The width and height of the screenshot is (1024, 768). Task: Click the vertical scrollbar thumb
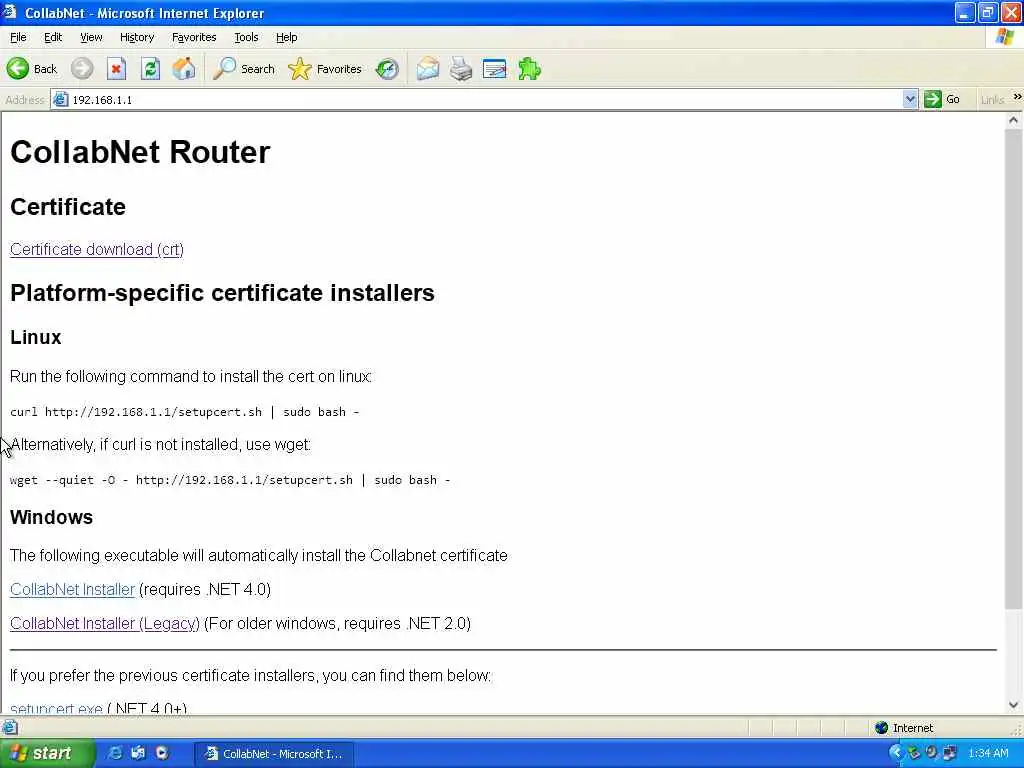tap(1013, 369)
